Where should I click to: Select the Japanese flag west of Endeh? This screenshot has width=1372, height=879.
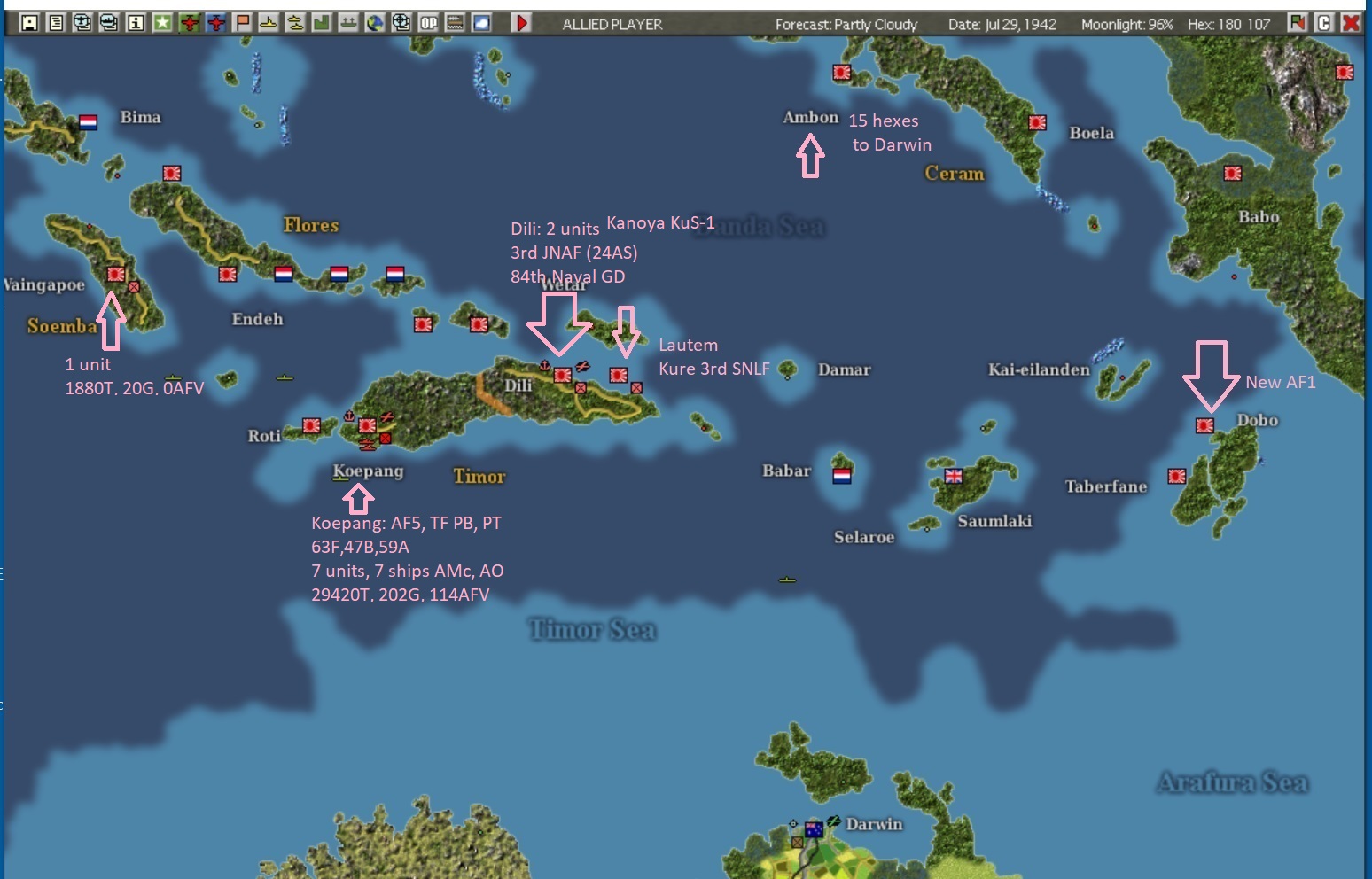point(228,275)
